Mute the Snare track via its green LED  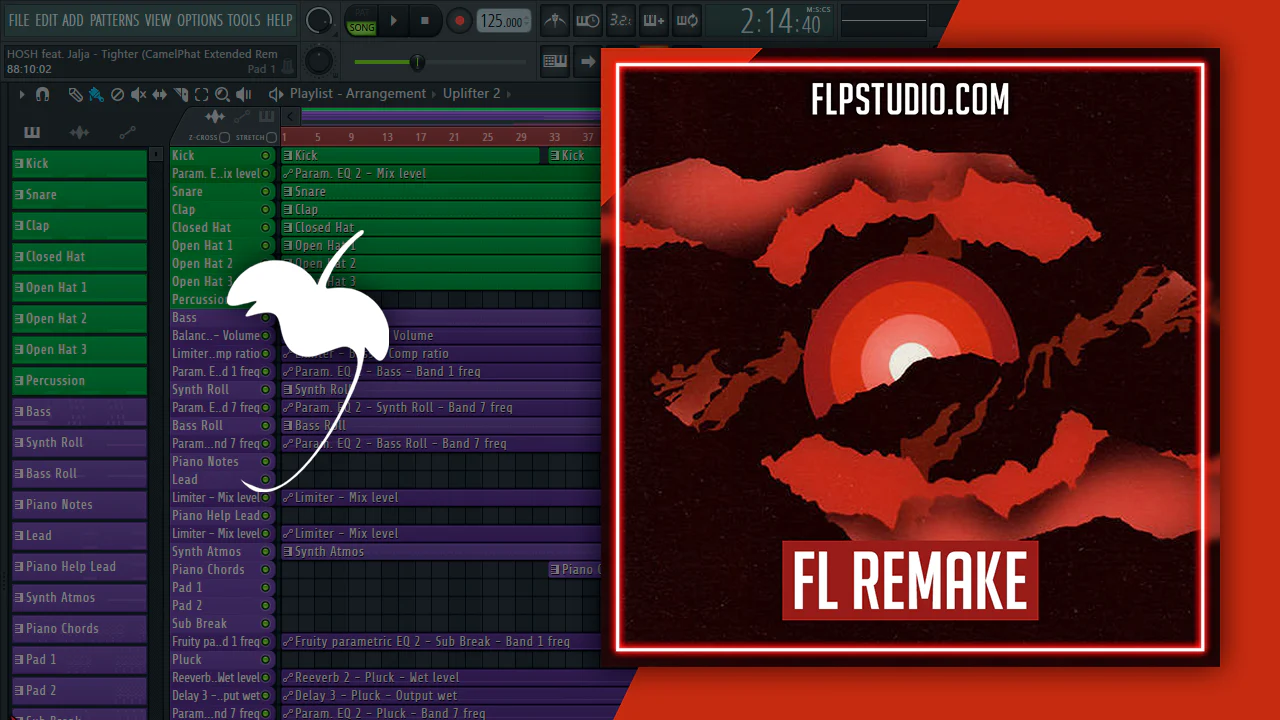265,192
